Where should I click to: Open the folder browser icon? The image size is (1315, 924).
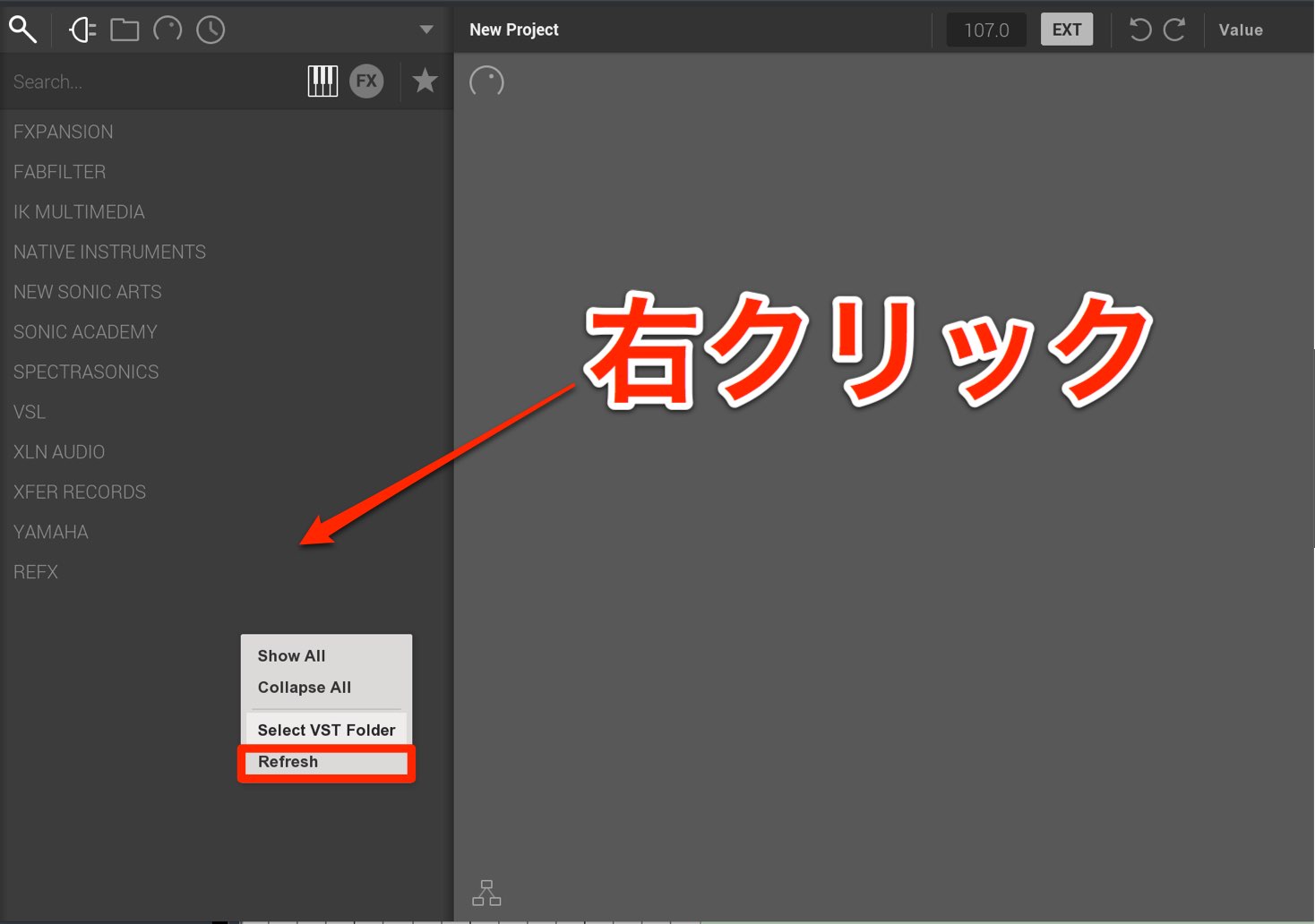tap(125, 30)
